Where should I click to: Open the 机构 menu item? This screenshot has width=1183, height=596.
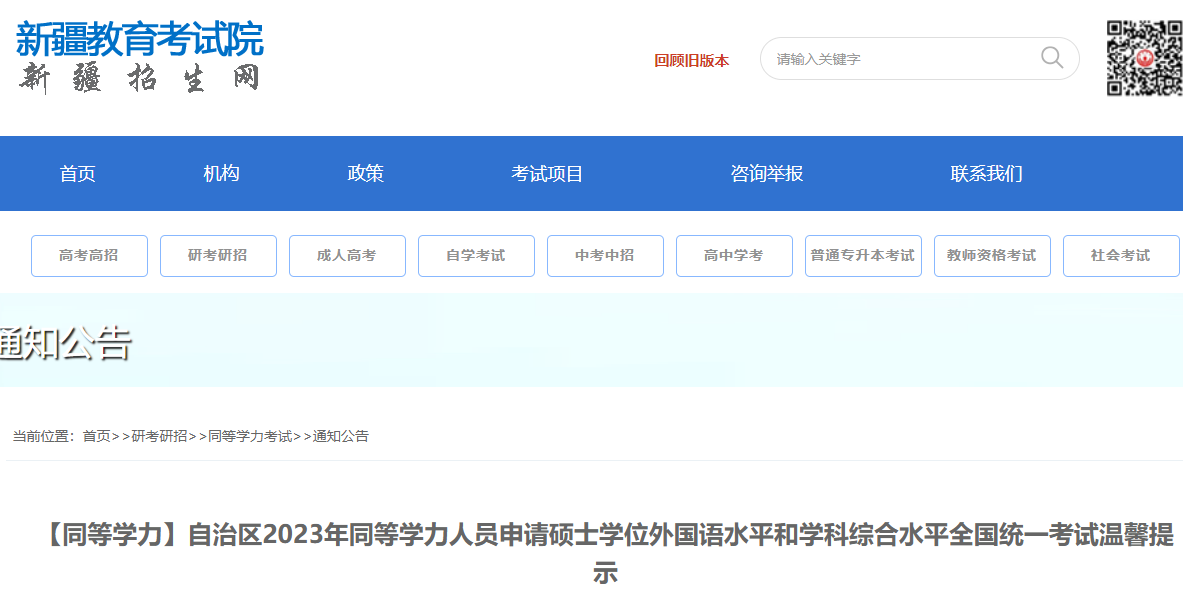coord(221,174)
